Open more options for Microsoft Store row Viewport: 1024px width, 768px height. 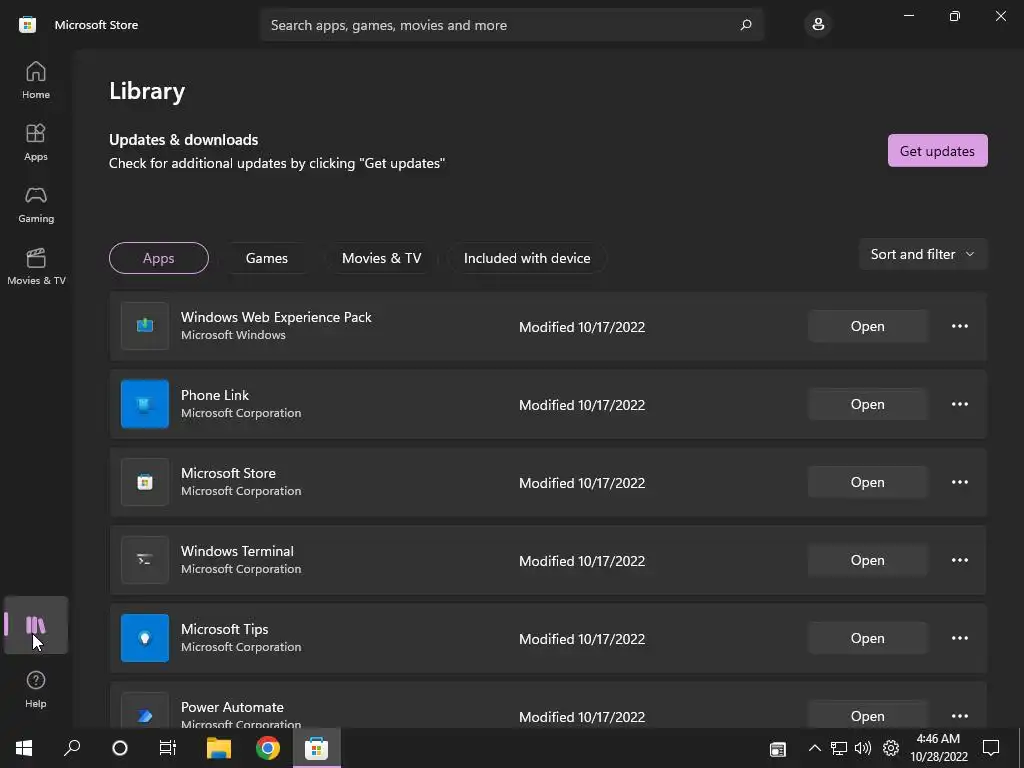point(959,482)
